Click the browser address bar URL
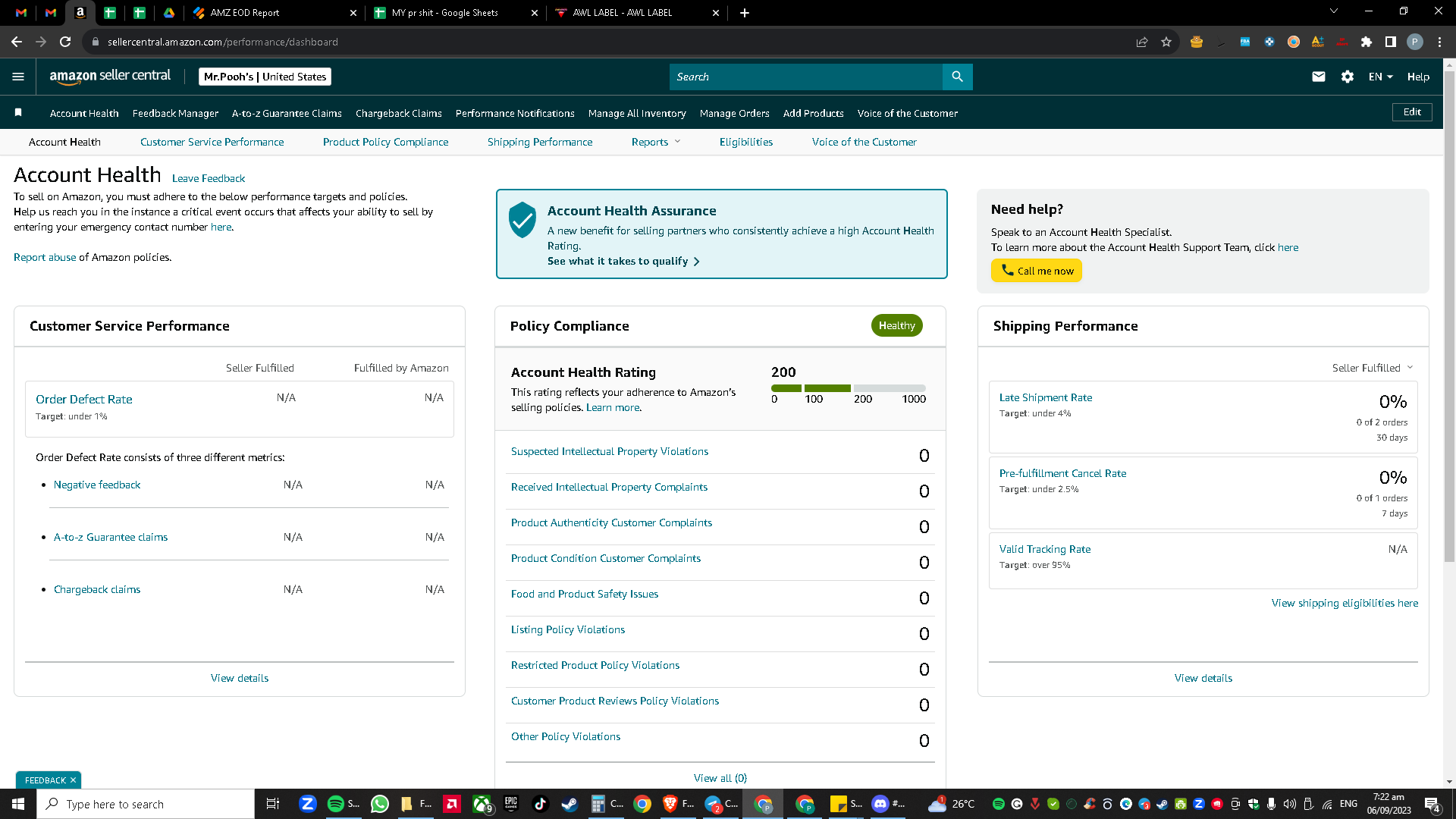1456x819 pixels. click(223, 42)
